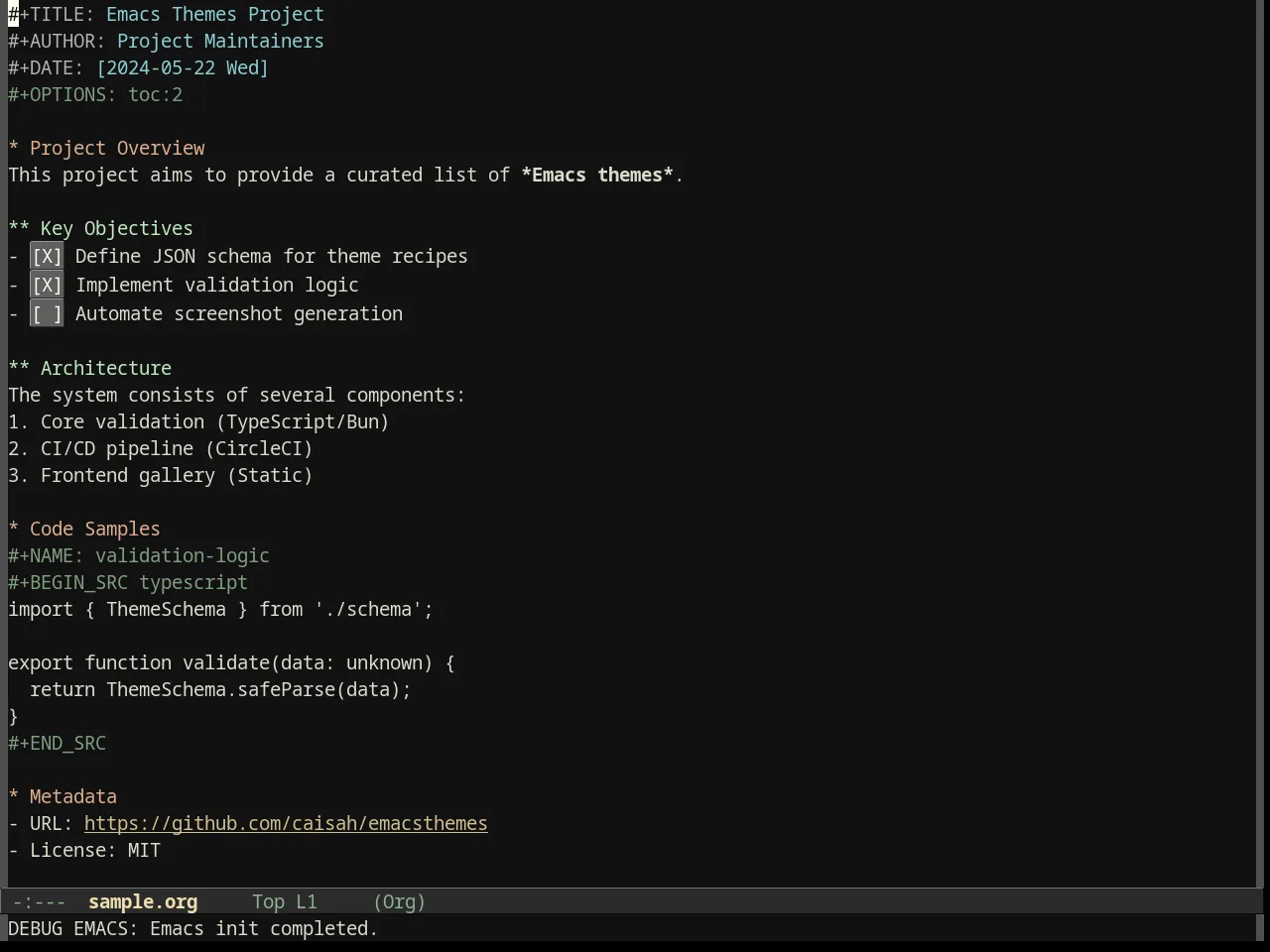Viewport: 1270px width, 952px height.
Task: Collapse the 'Code Samples' heading star
Action: [x=14, y=530]
